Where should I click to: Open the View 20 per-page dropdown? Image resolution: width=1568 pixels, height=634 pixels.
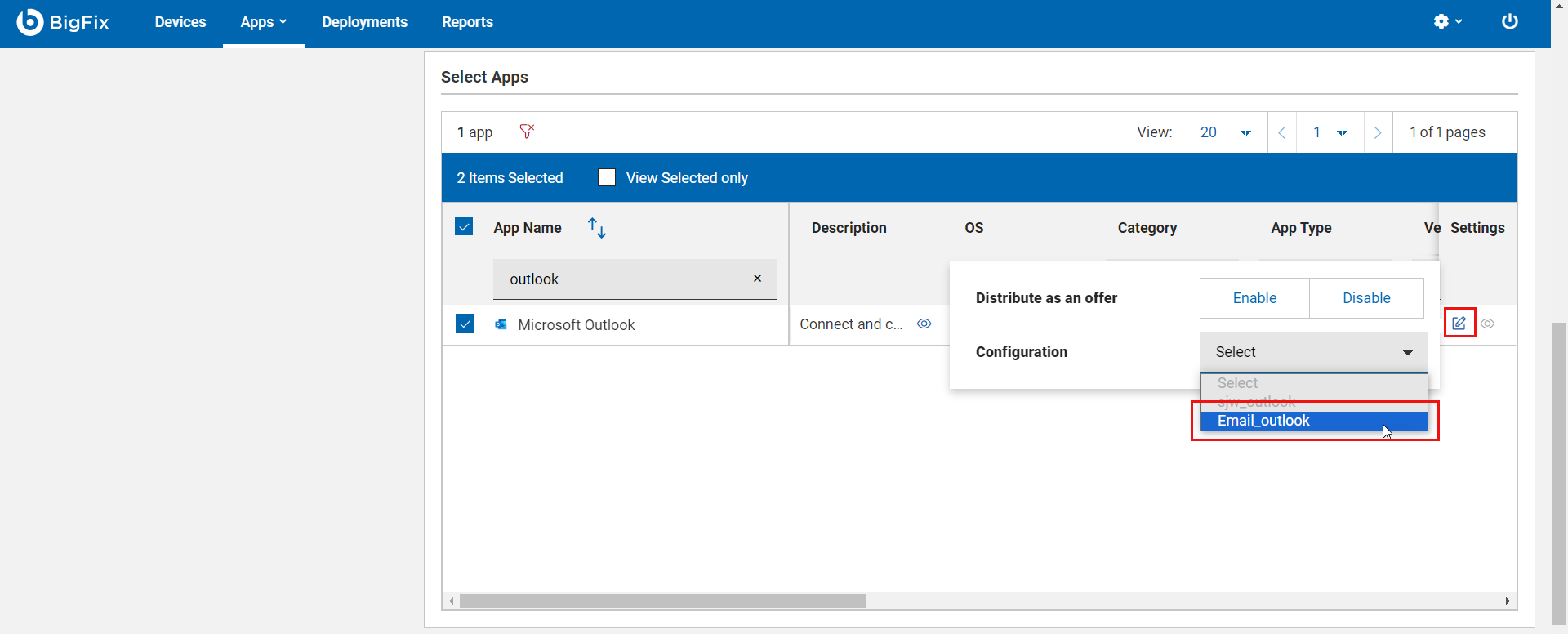[1225, 132]
